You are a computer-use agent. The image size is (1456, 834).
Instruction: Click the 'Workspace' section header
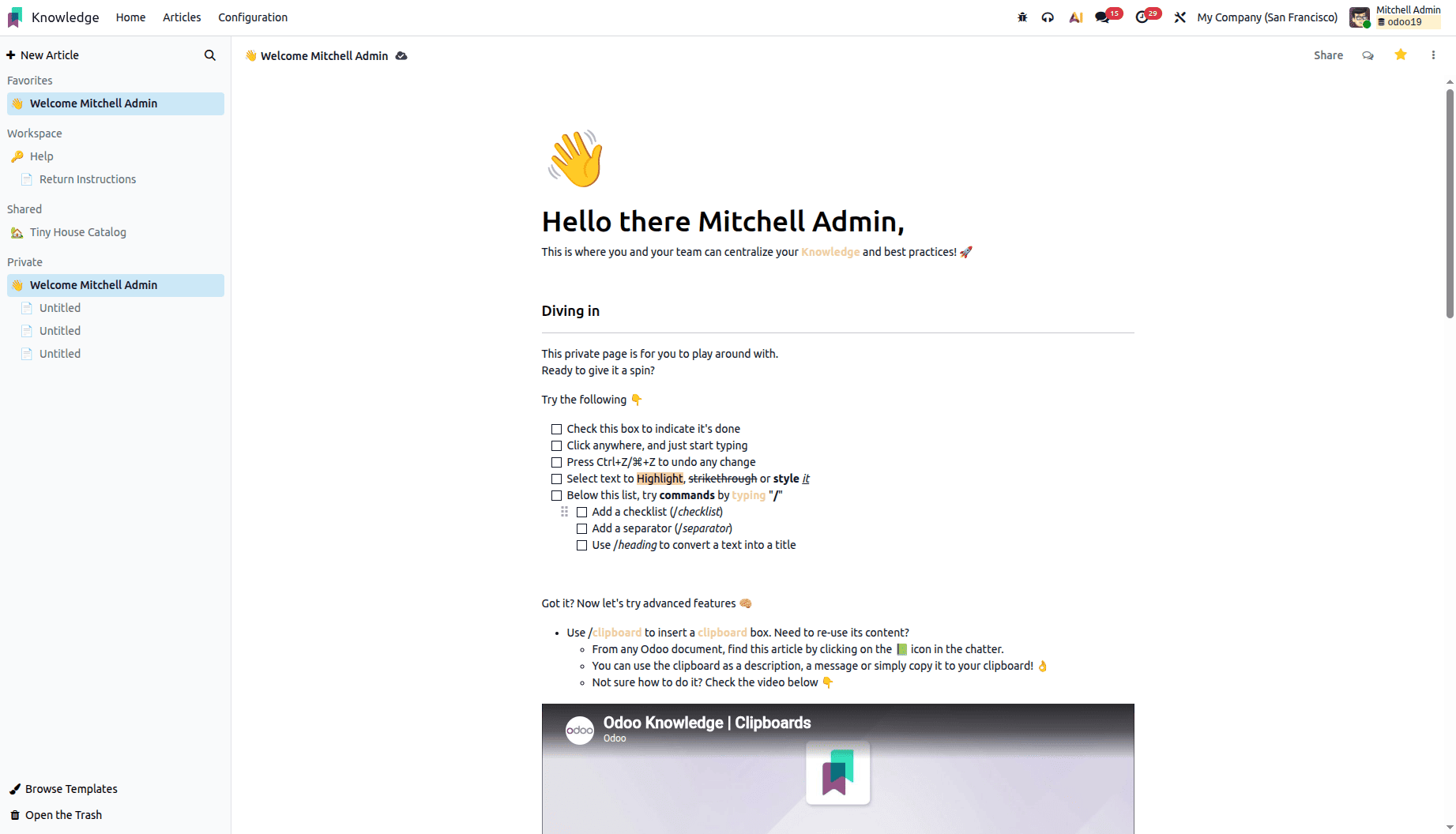pos(35,133)
